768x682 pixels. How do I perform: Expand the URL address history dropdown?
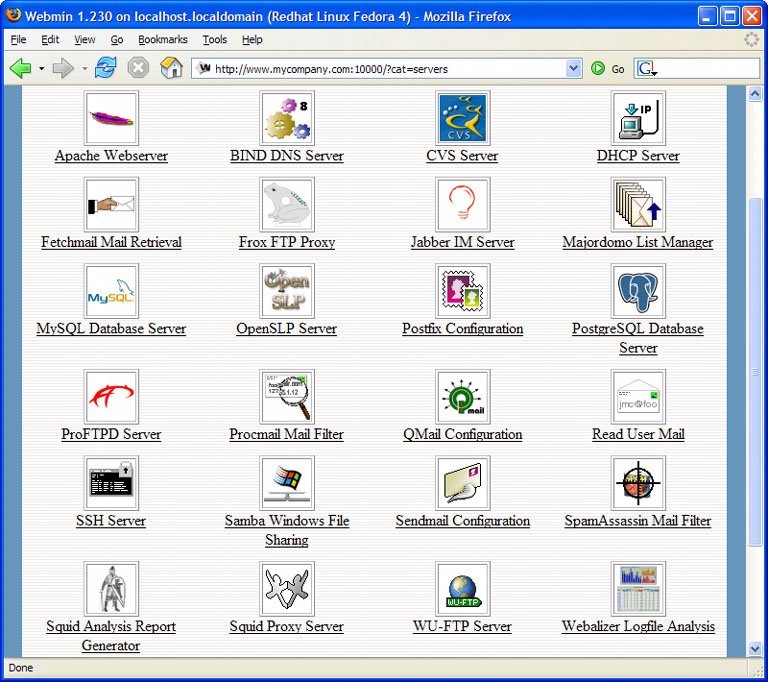click(x=573, y=68)
